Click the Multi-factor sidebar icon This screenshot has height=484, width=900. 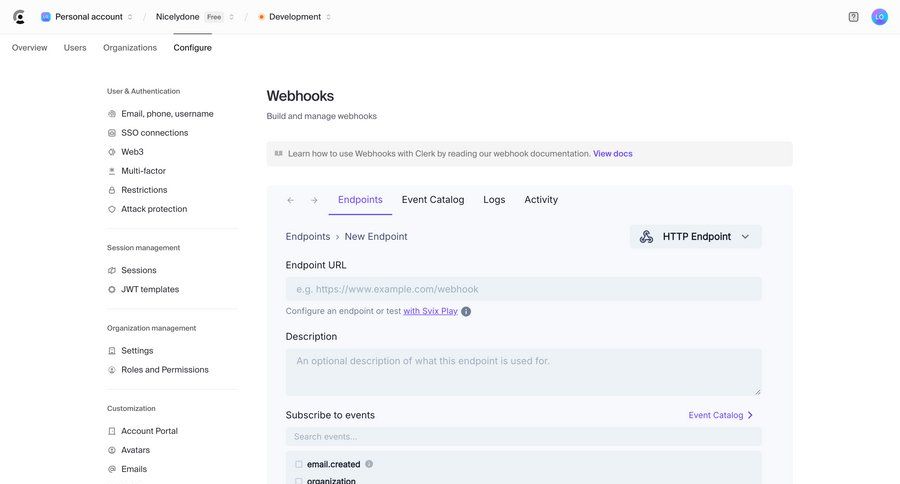click(112, 171)
